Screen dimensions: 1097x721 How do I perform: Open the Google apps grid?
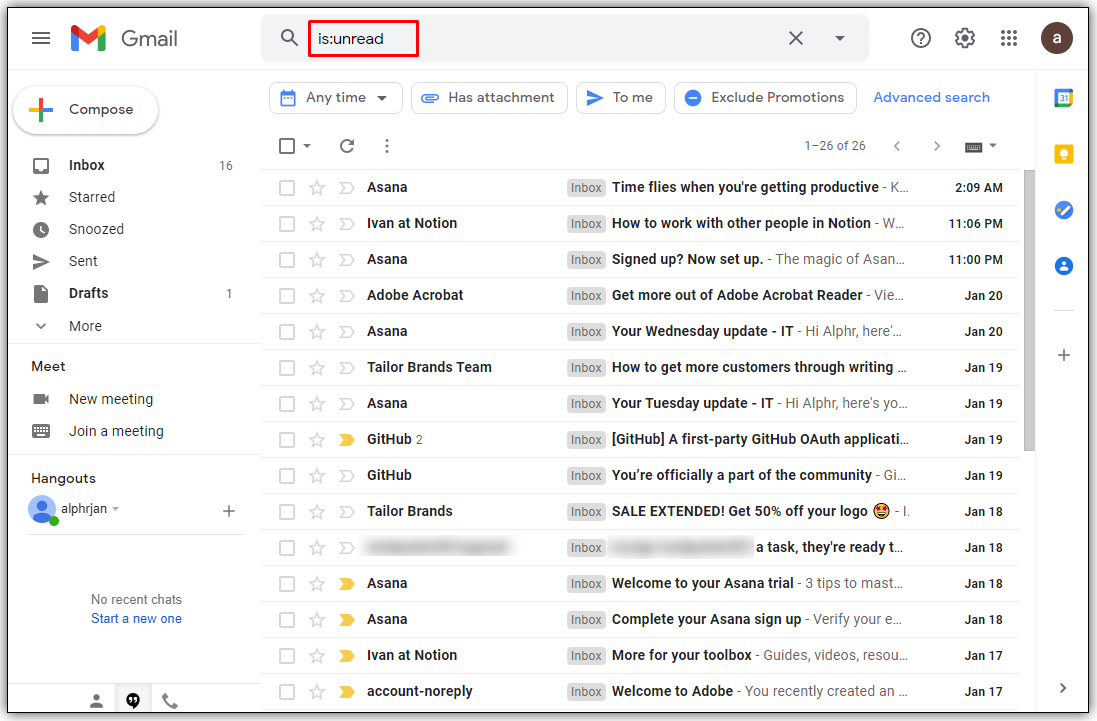tap(1009, 37)
